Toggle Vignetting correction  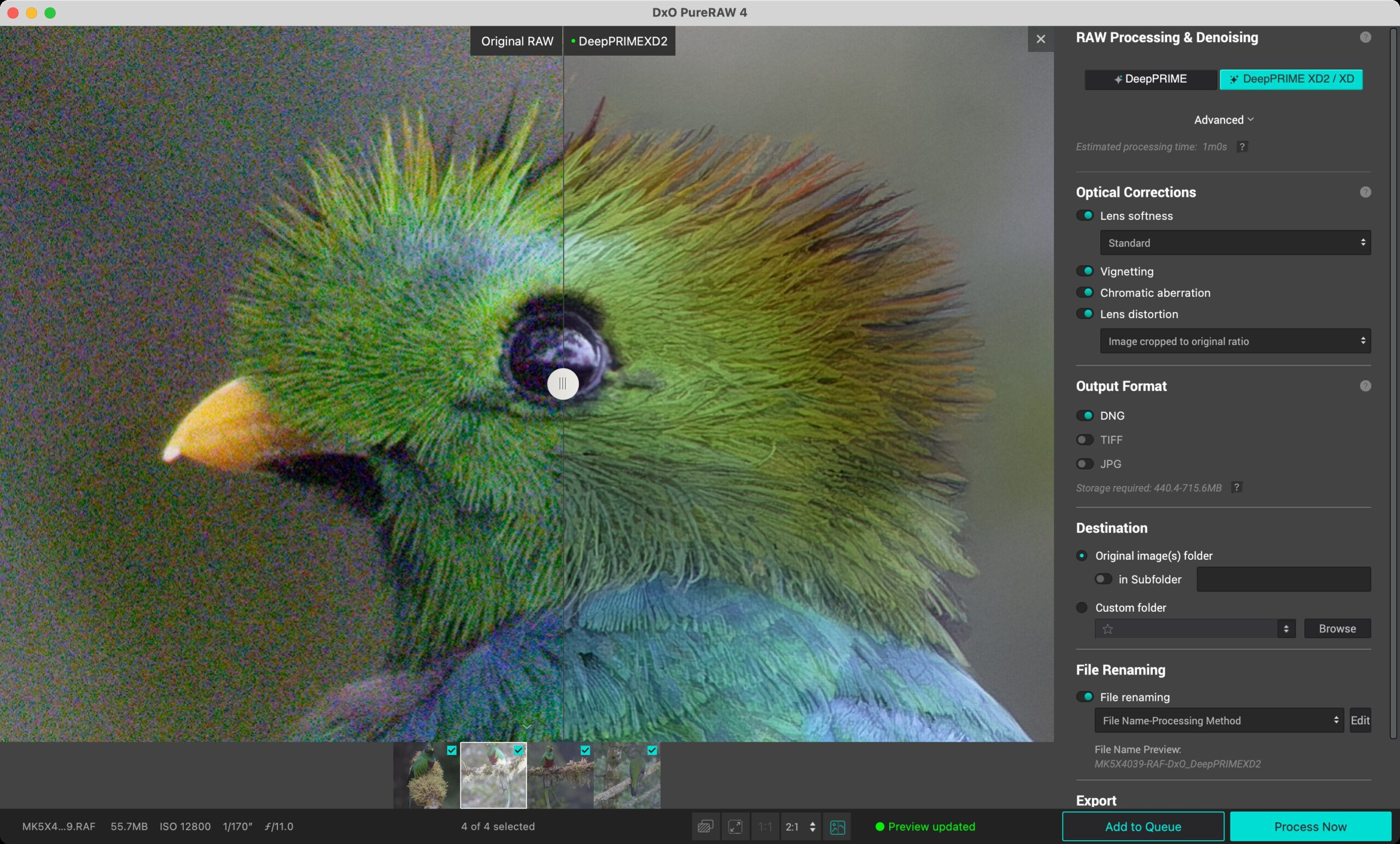(x=1084, y=271)
